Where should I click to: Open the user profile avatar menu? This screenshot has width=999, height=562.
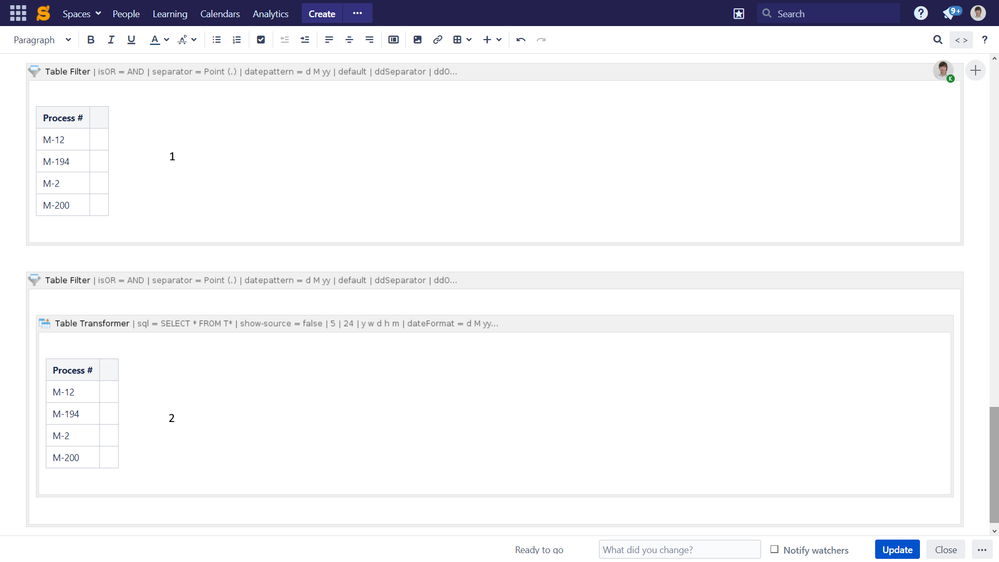click(x=978, y=13)
